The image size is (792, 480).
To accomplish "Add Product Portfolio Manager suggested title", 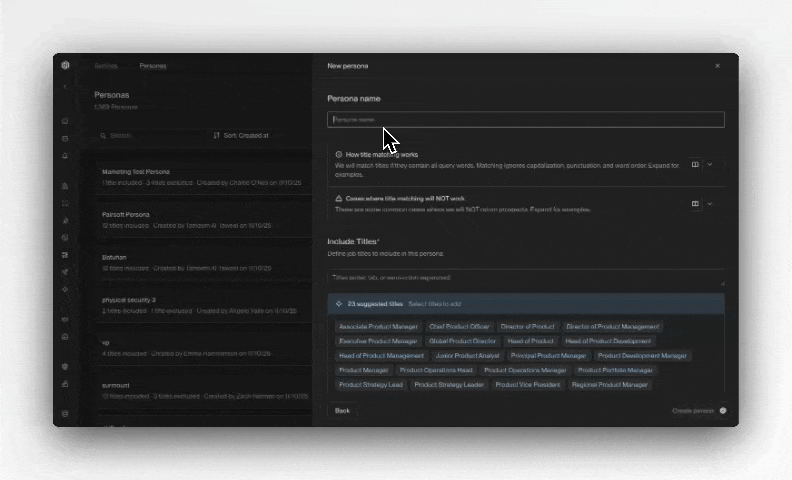I will [615, 370].
